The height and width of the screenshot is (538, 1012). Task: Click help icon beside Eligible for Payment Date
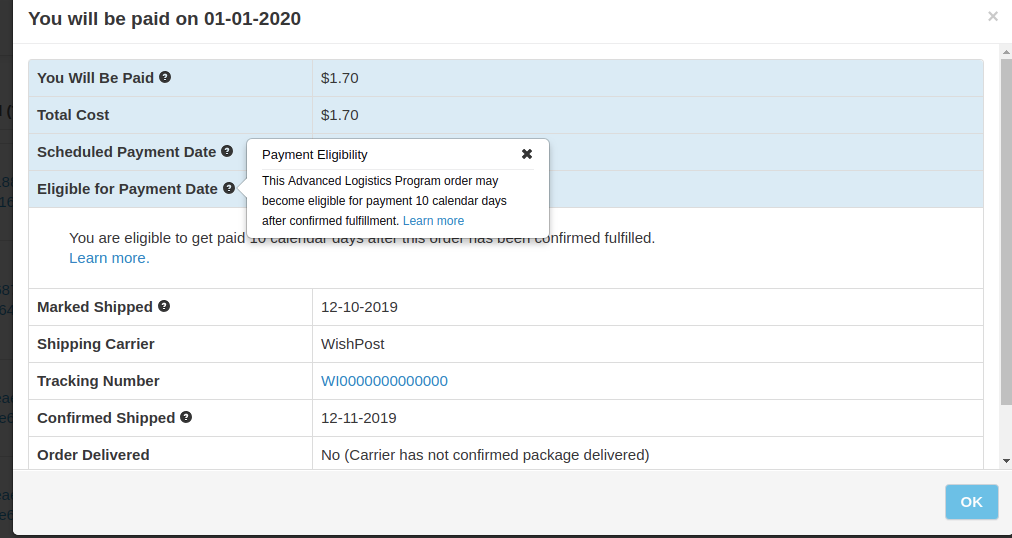[229, 188]
